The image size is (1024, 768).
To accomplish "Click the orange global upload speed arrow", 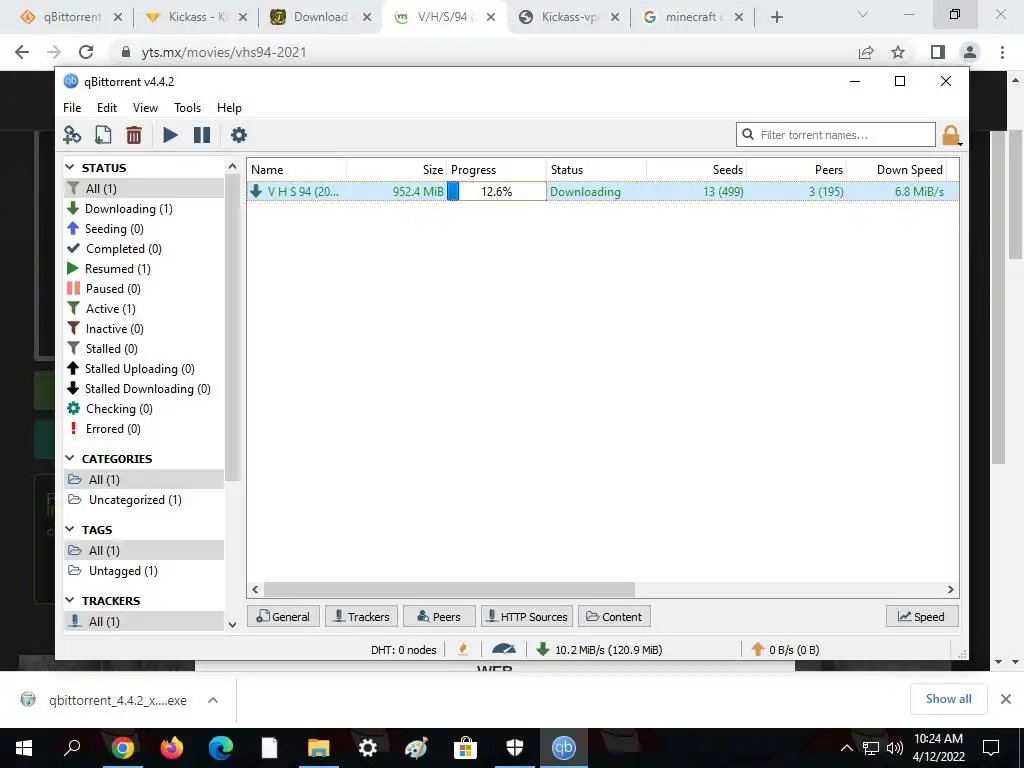I will (x=758, y=649).
